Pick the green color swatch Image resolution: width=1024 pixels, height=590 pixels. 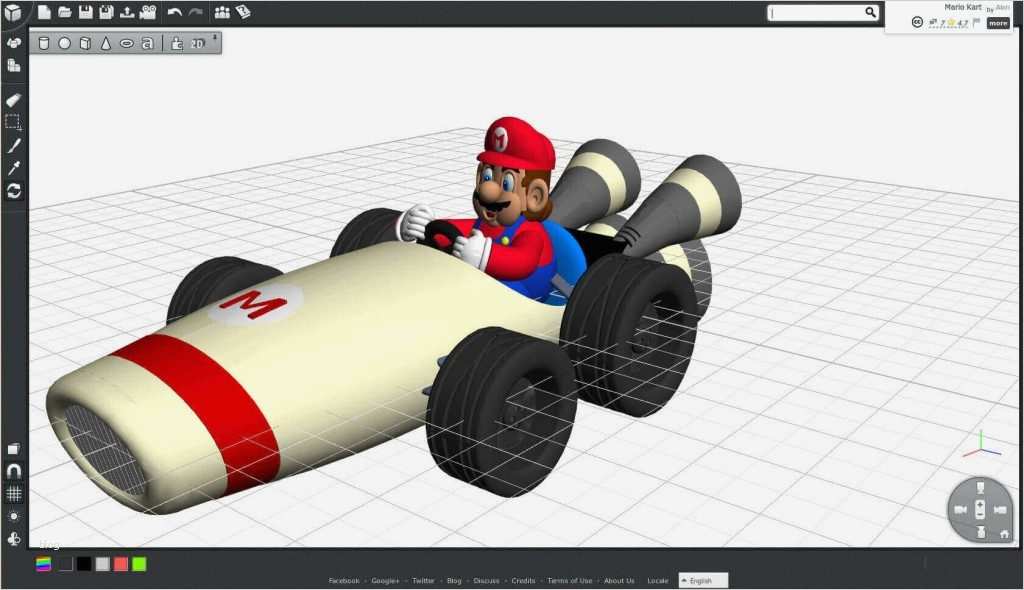pos(139,564)
